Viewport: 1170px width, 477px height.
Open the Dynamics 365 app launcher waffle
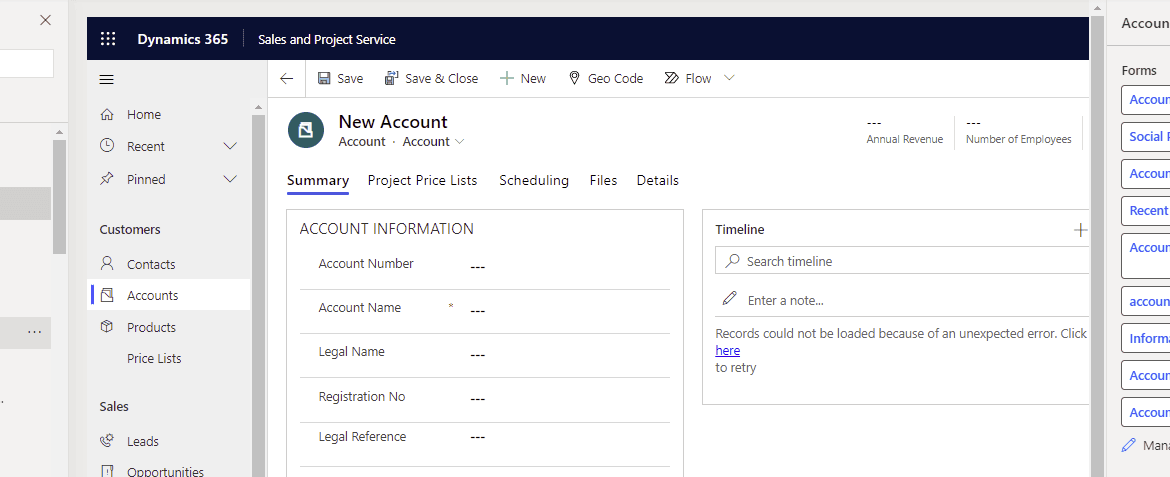pyautogui.click(x=108, y=39)
